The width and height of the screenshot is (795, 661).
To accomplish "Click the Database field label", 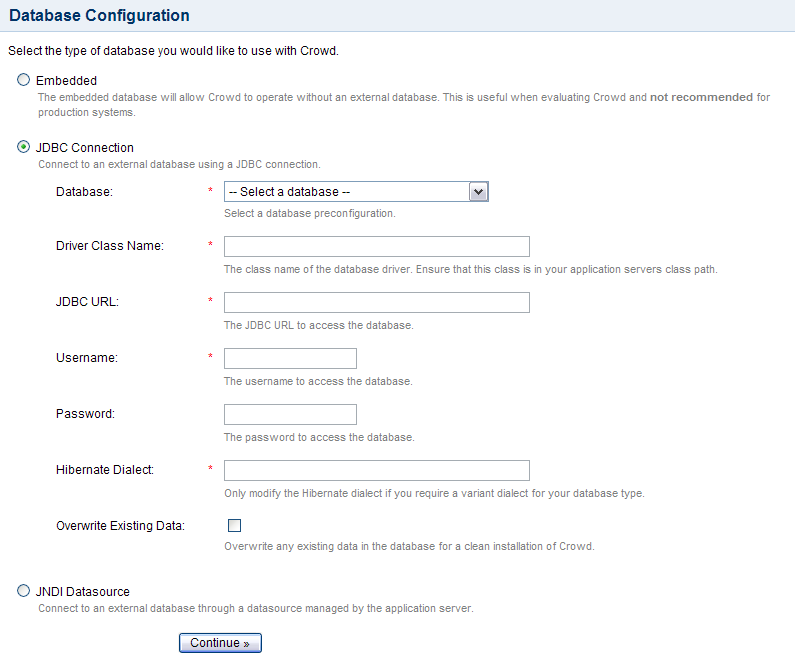I will pos(84,192).
